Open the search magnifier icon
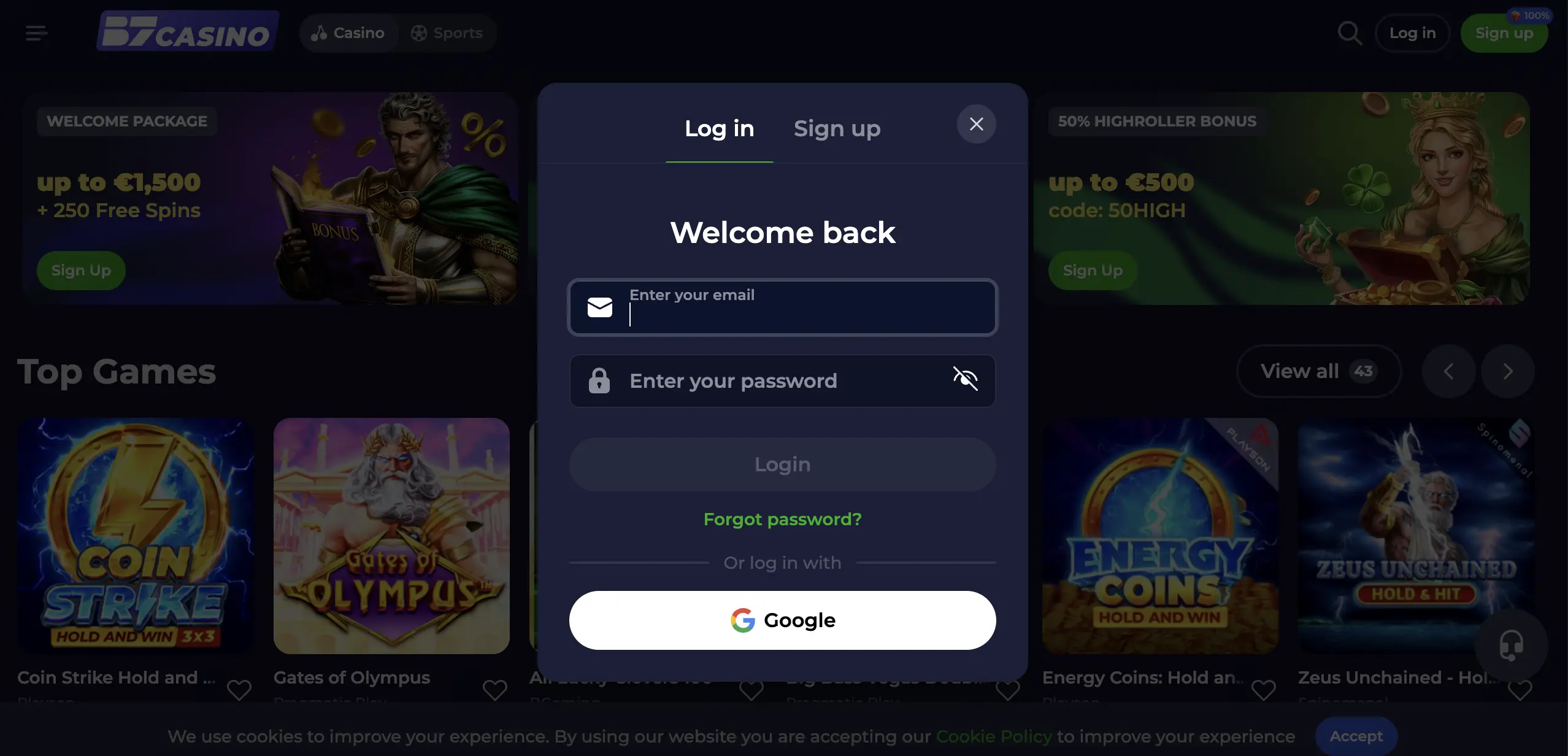Viewport: 1568px width, 756px height. [x=1350, y=33]
